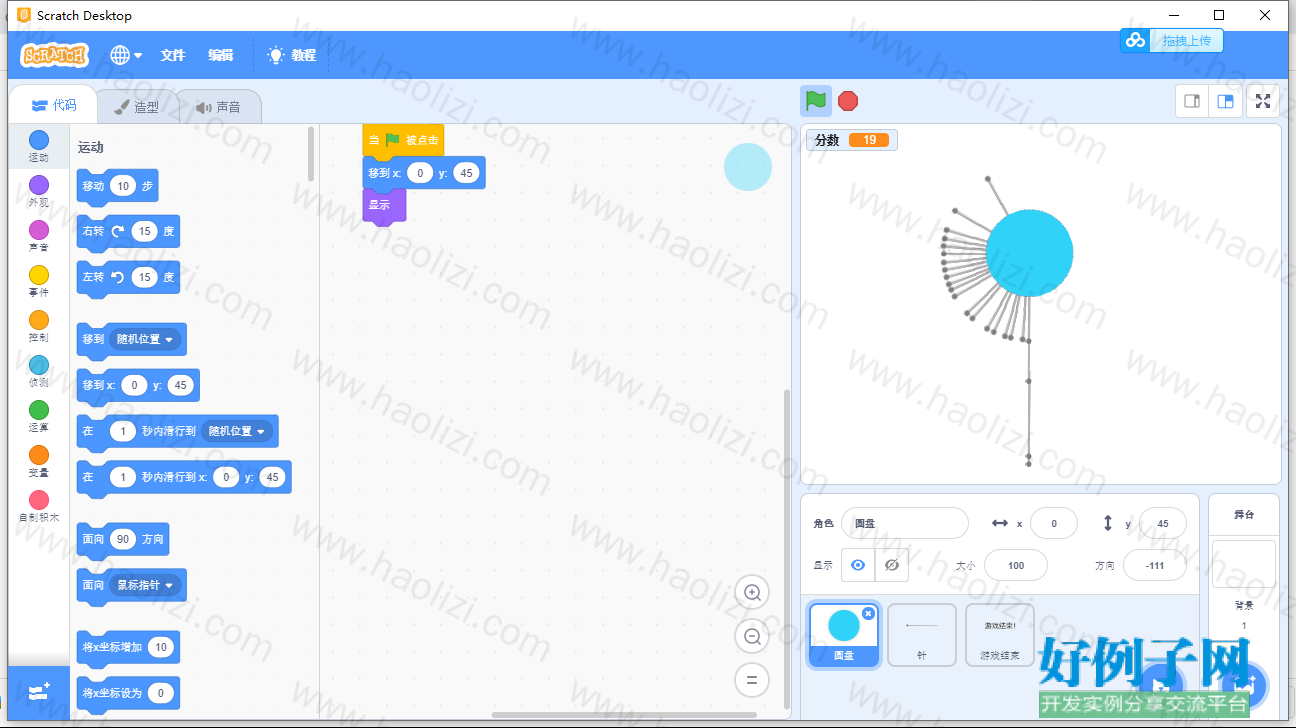This screenshot has width=1296, height=728.
Task: Click the workspace 移到 x y block
Action: click(x=423, y=173)
